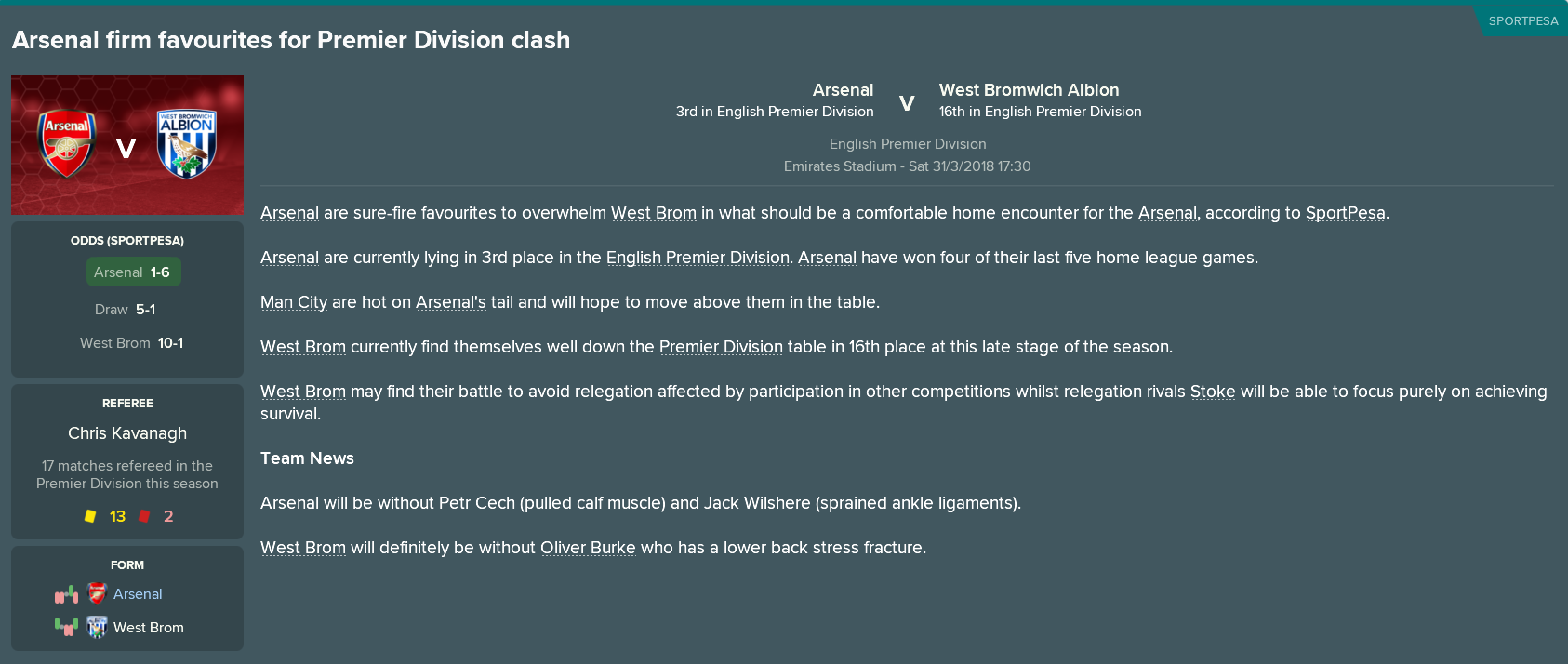Click the yellow card icon

click(x=90, y=516)
